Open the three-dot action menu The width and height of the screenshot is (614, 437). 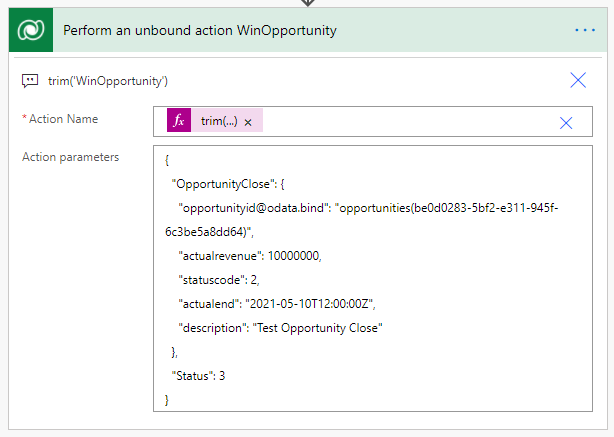585,30
